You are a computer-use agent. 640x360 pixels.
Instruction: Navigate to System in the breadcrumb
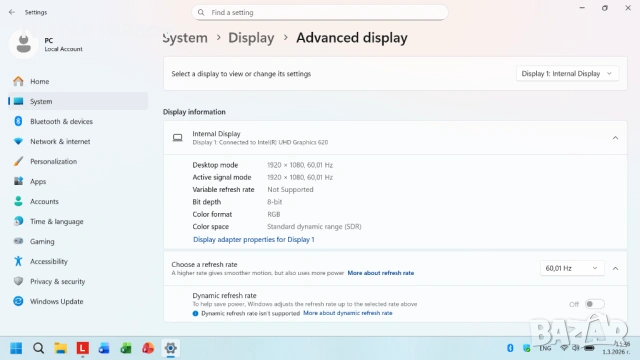(185, 38)
